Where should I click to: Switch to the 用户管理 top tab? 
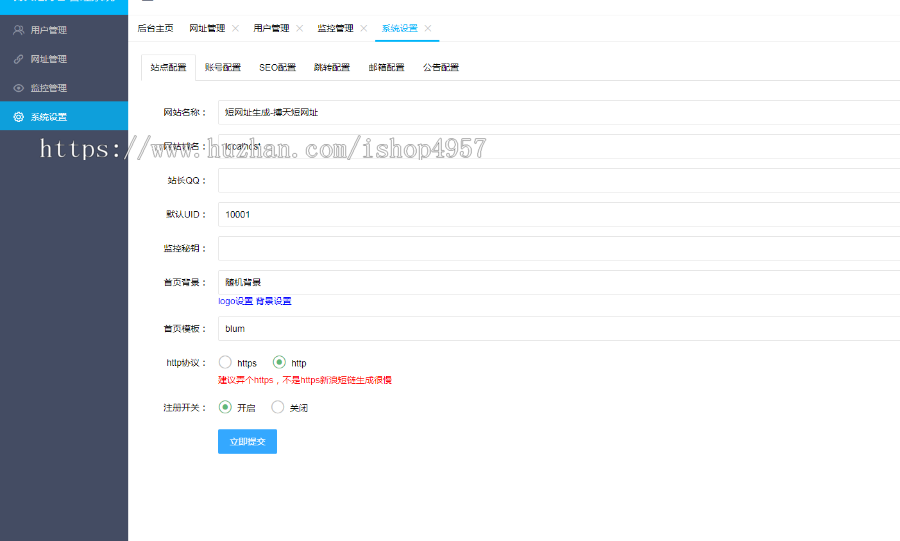(x=271, y=28)
